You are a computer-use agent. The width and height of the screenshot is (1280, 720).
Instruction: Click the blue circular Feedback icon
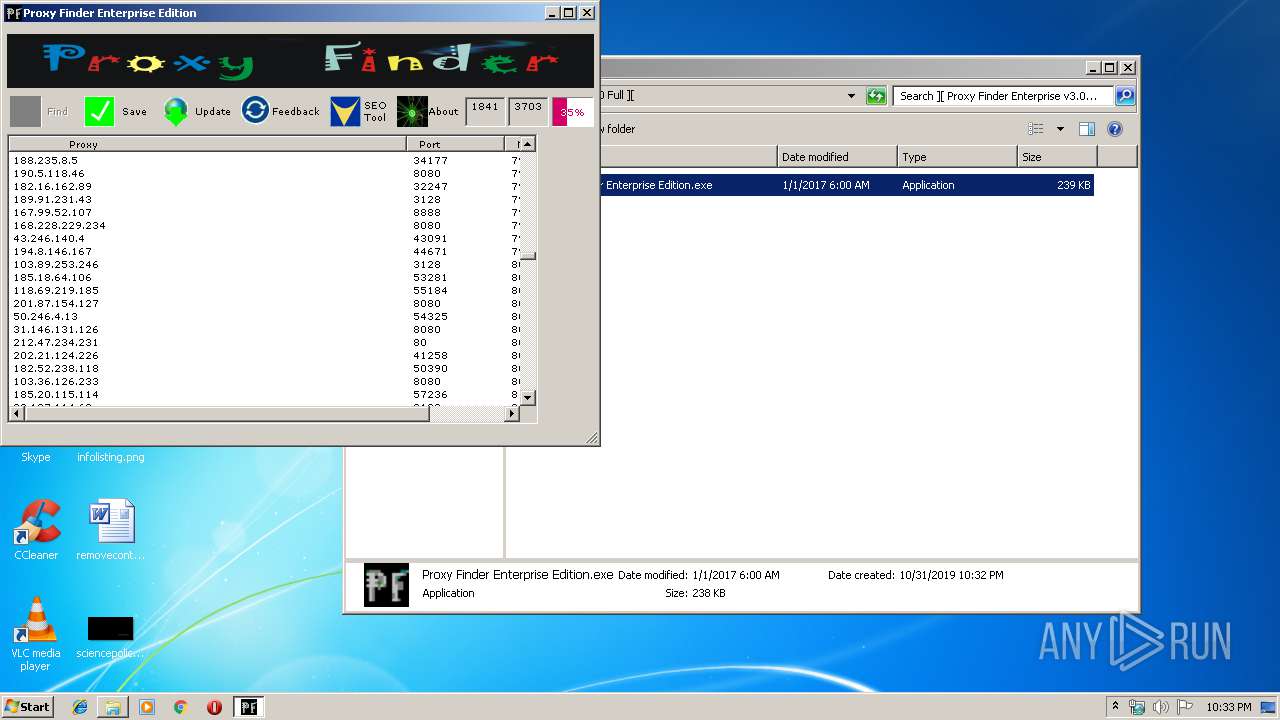pos(256,111)
